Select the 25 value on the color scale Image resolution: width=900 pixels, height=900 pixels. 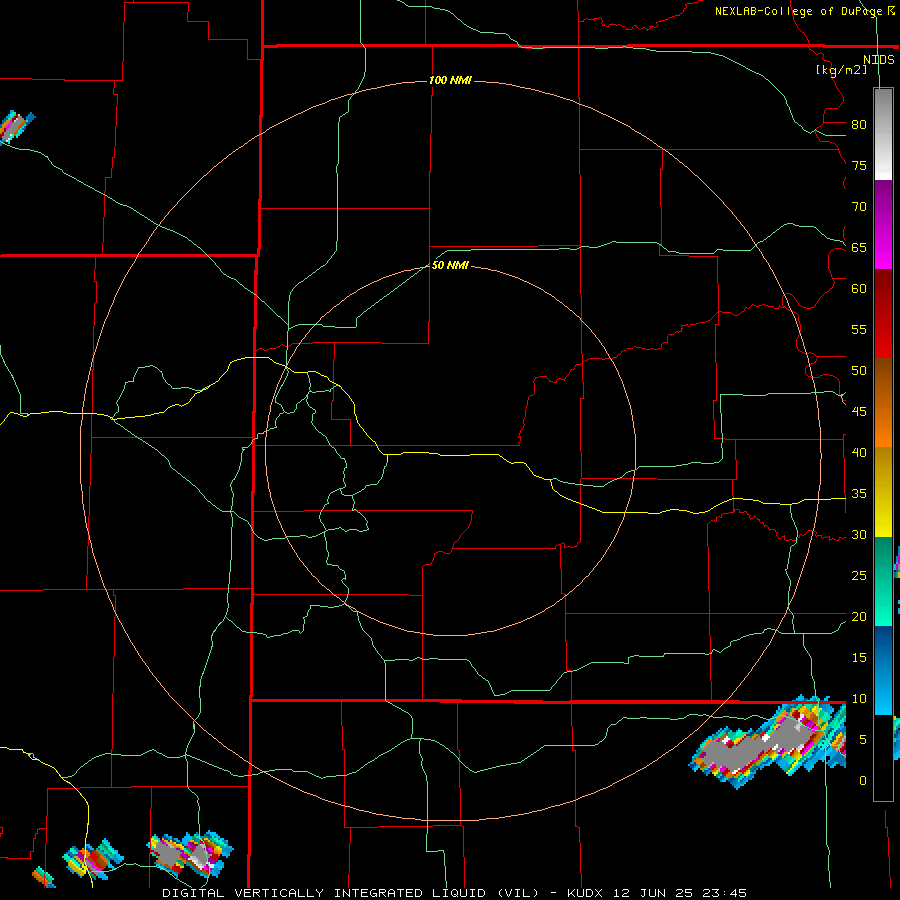tap(859, 576)
